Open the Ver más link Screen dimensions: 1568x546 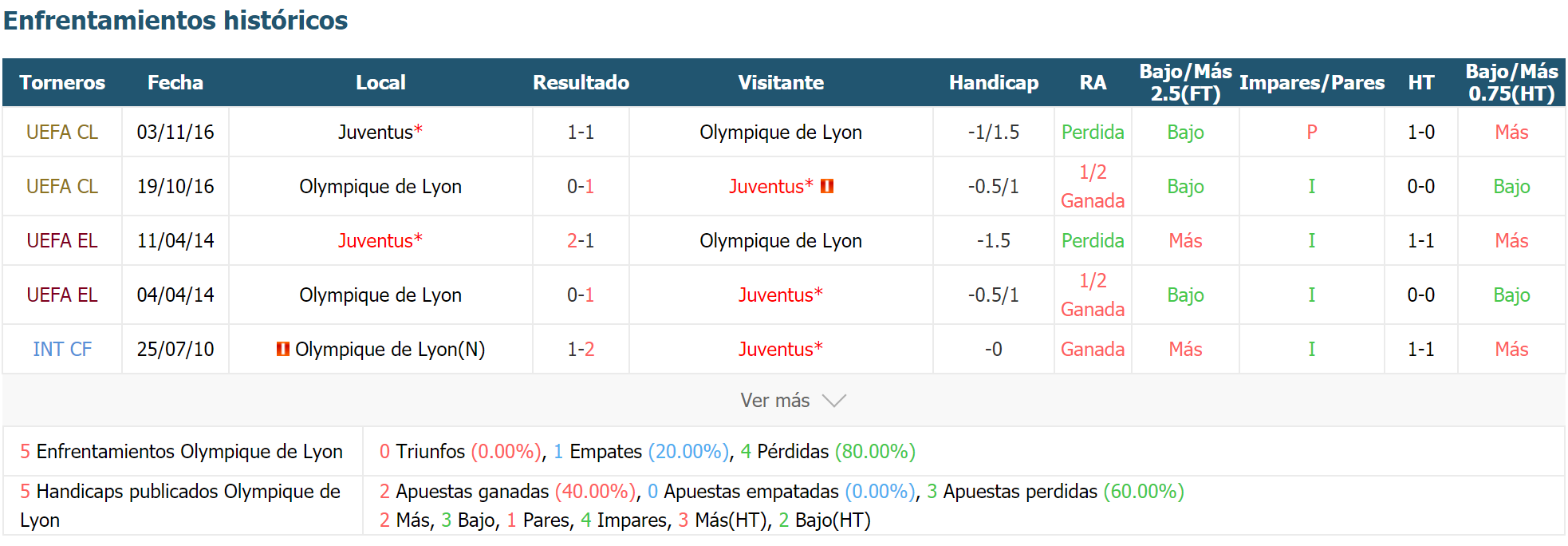point(774,401)
